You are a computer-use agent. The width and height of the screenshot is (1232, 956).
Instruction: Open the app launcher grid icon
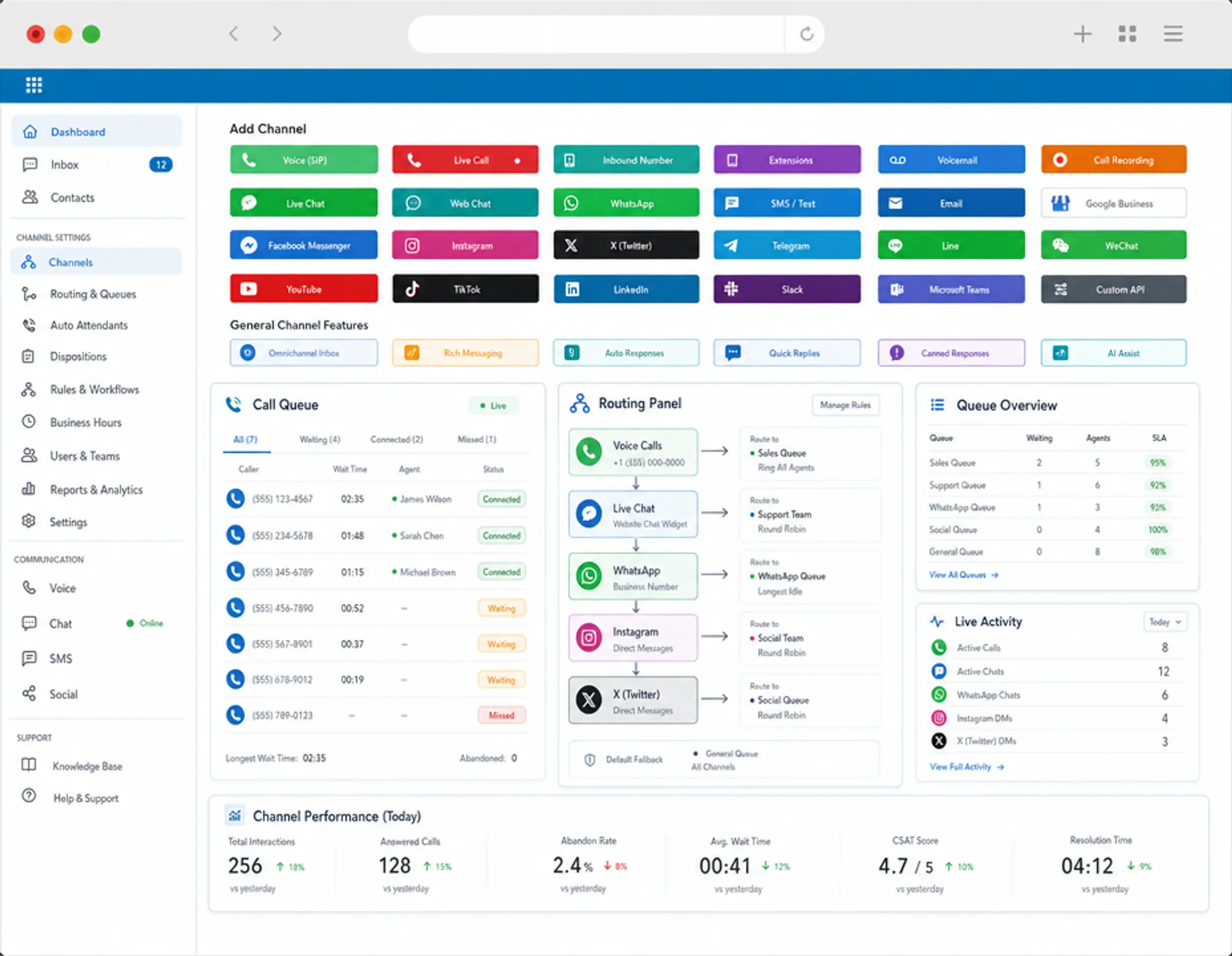click(34, 85)
